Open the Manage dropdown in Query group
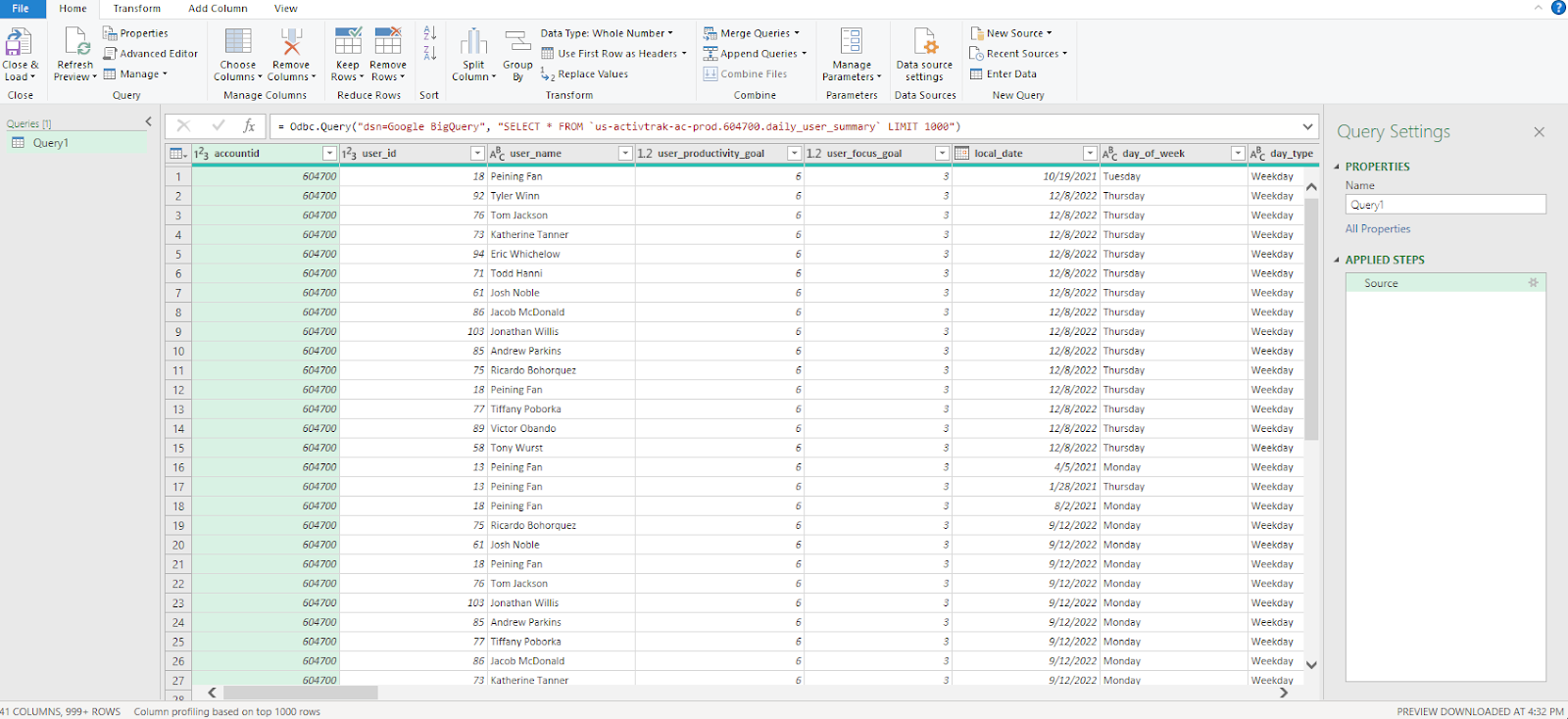 coord(136,74)
